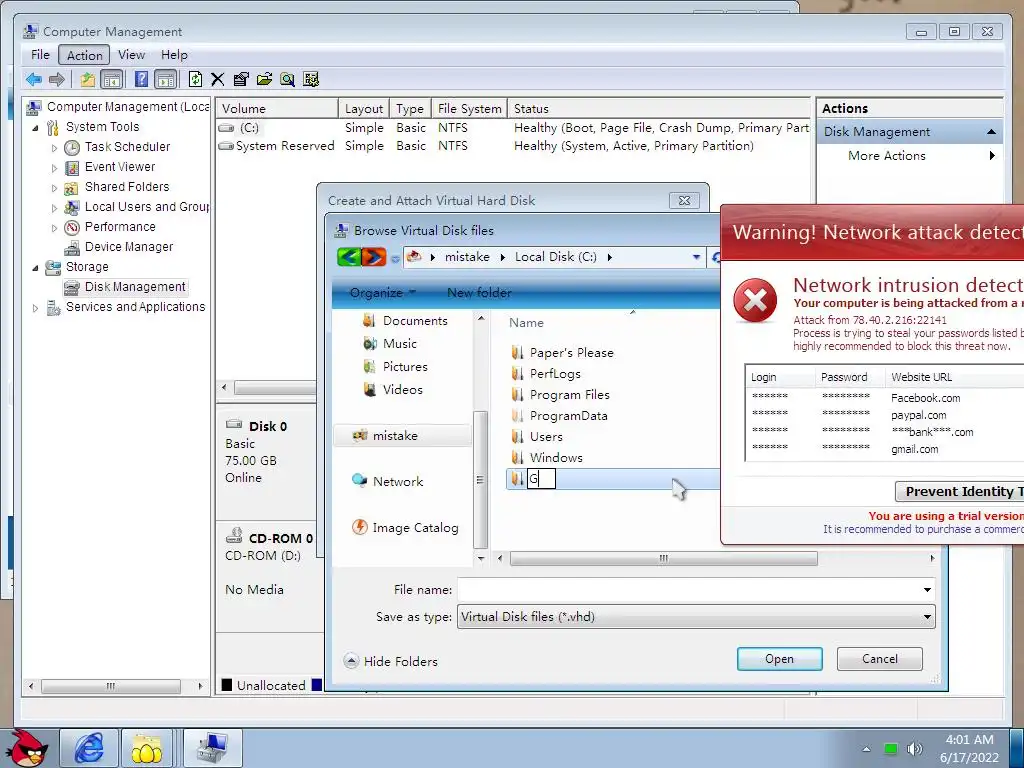Click the Properties icon in the toolbar
The image size is (1024, 768).
click(x=241, y=80)
